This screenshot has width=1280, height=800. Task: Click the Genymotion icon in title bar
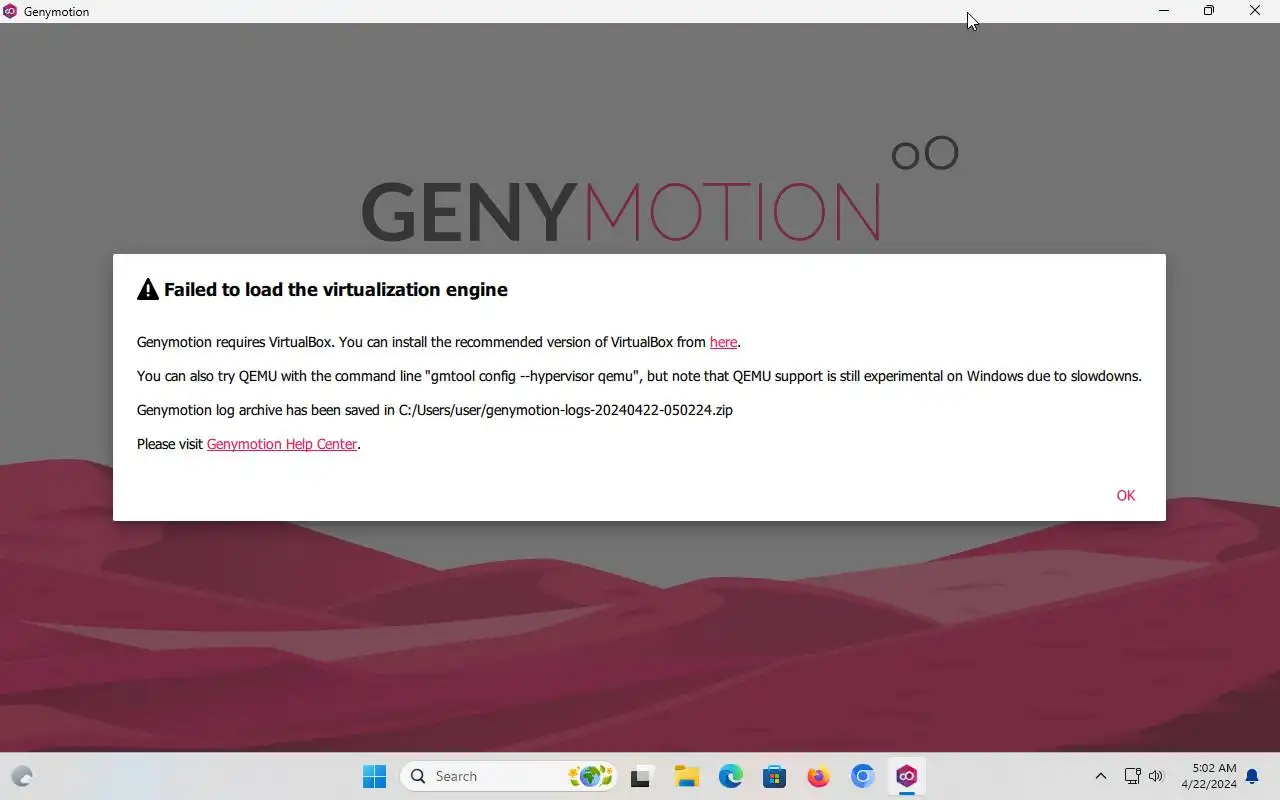click(x=10, y=11)
